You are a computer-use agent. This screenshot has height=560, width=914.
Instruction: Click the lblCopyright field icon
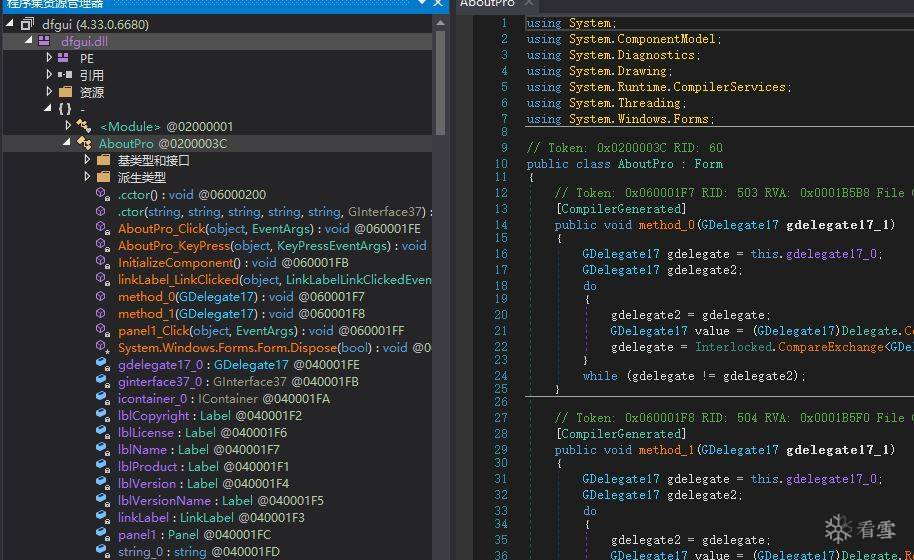click(x=103, y=415)
